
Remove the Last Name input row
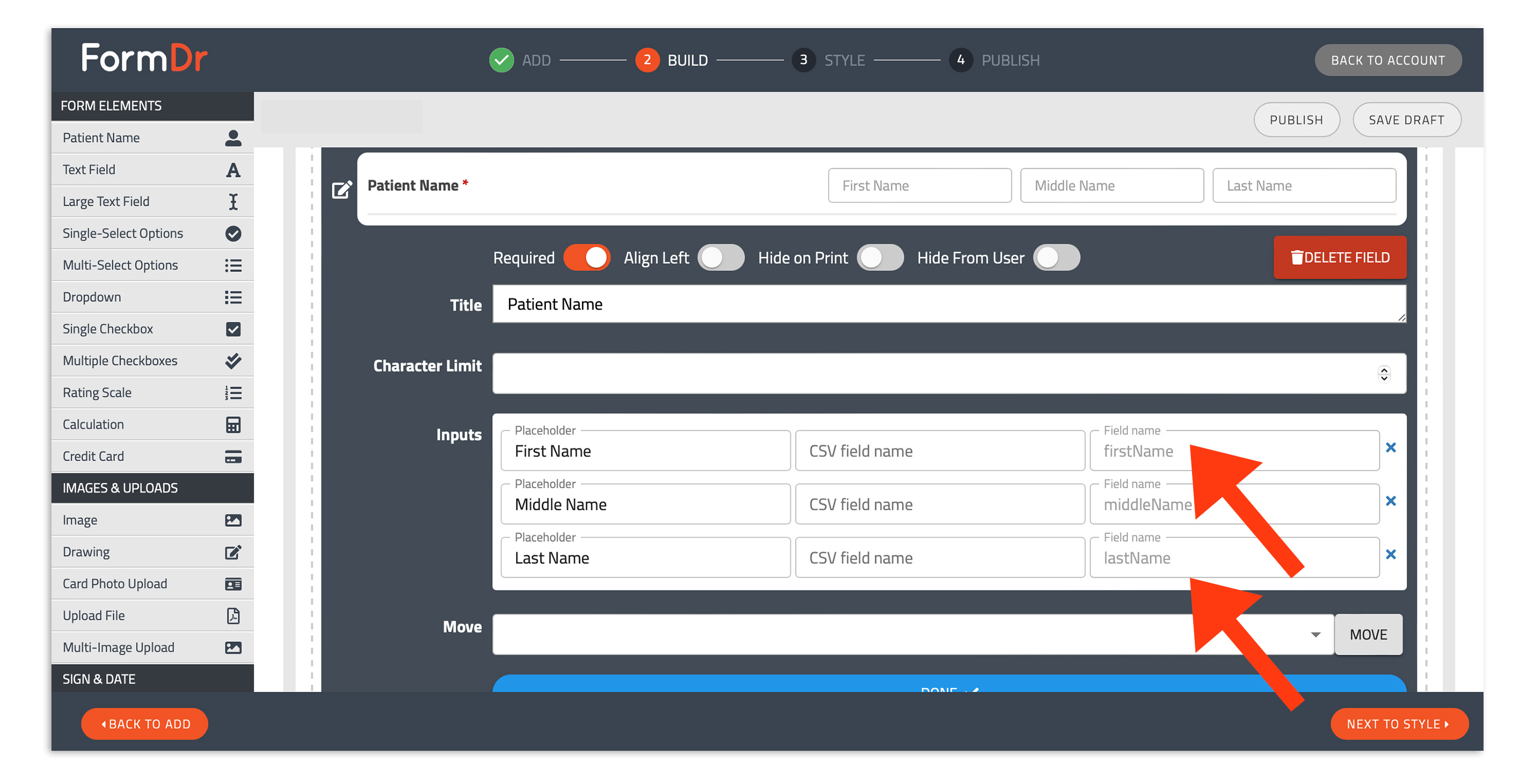(1391, 555)
